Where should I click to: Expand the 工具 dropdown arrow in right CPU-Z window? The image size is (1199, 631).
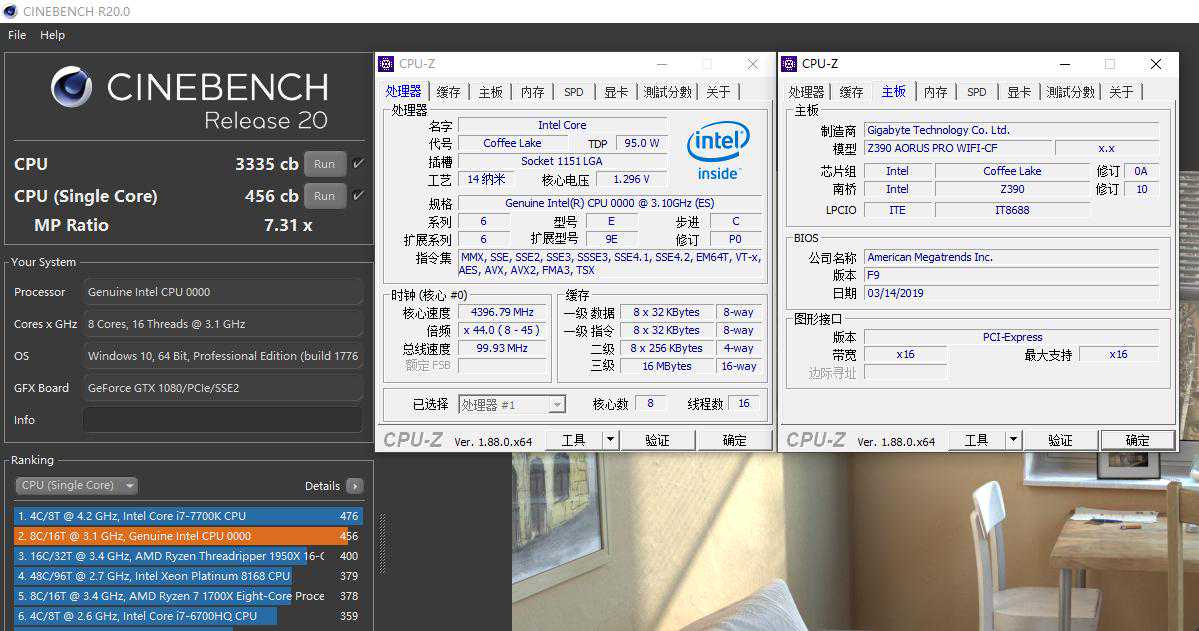[x=1013, y=440]
